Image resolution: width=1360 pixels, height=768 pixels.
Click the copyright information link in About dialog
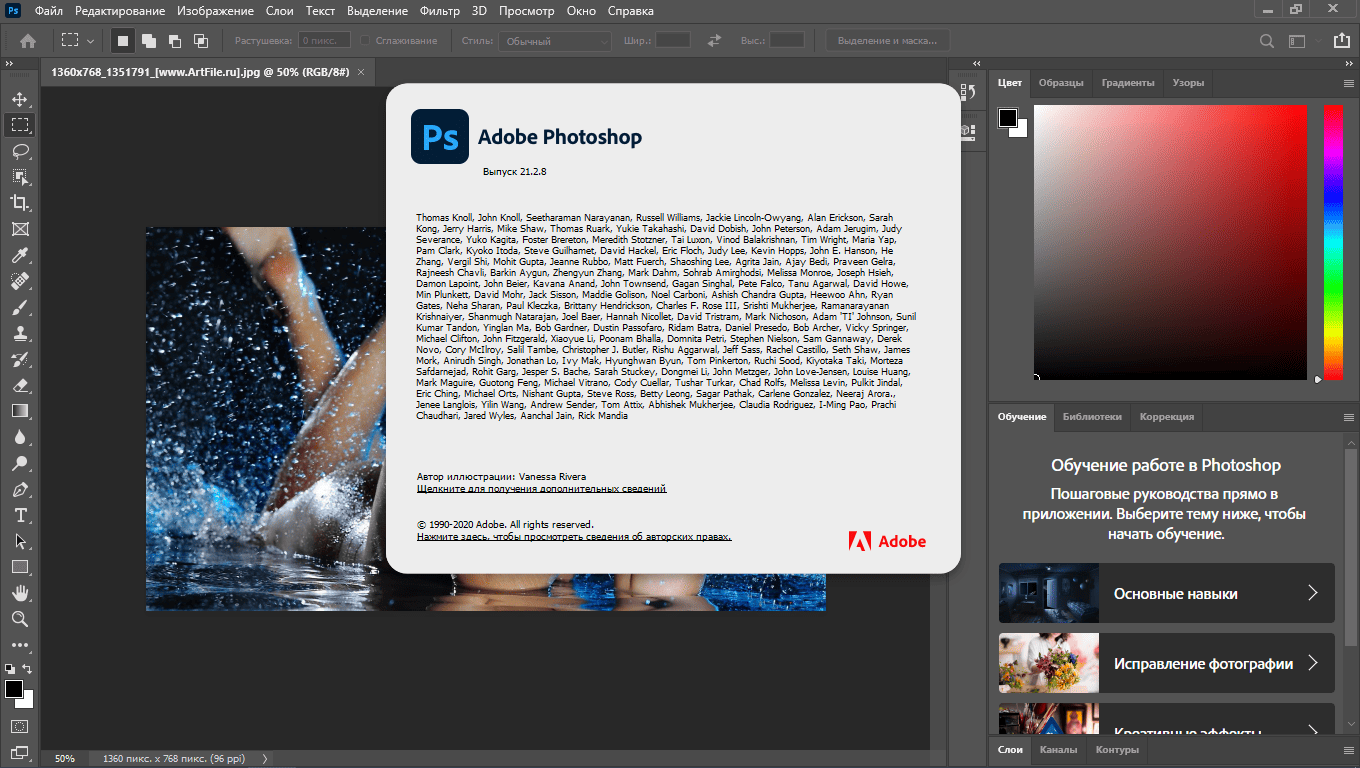574,537
